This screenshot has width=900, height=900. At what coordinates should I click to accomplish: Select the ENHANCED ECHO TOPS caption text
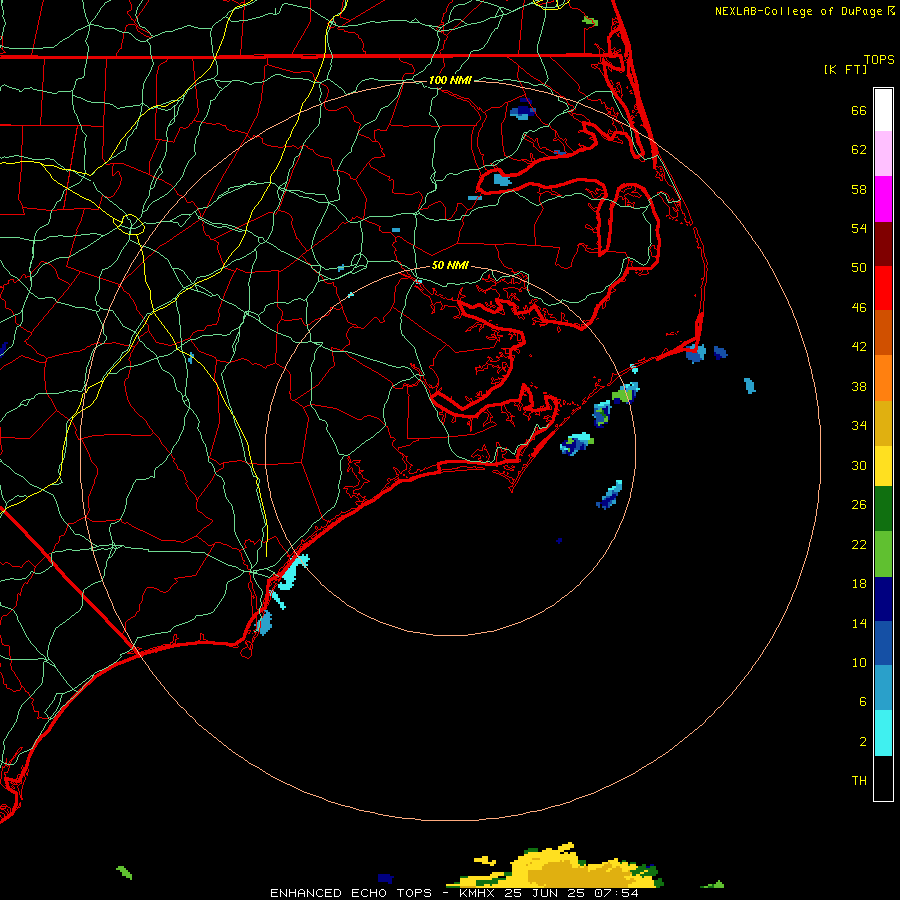351,893
